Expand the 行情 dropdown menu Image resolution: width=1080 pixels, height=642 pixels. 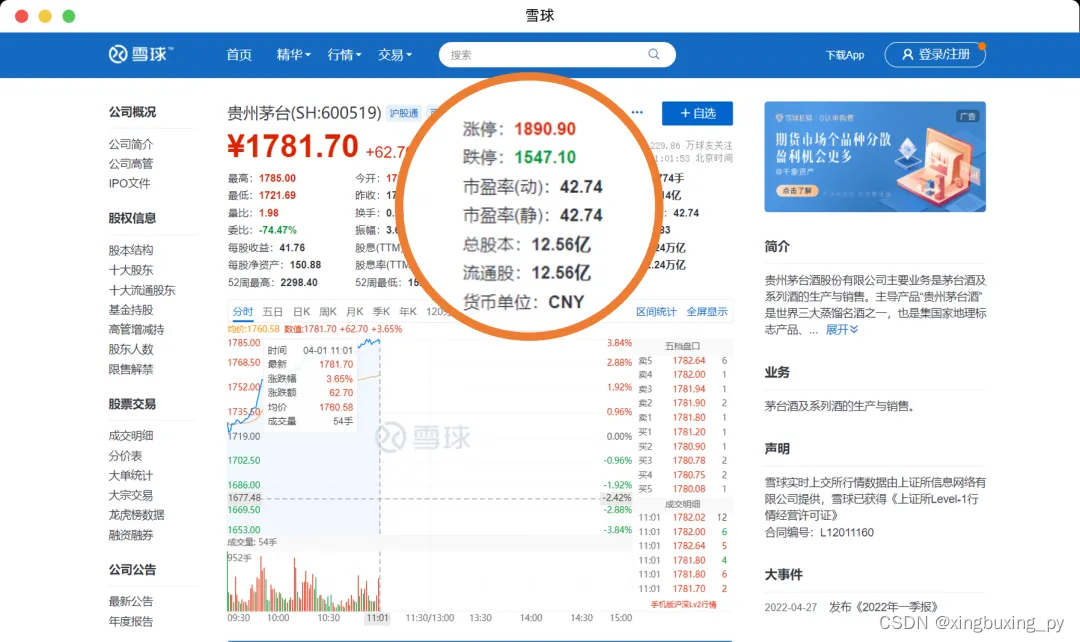click(344, 54)
